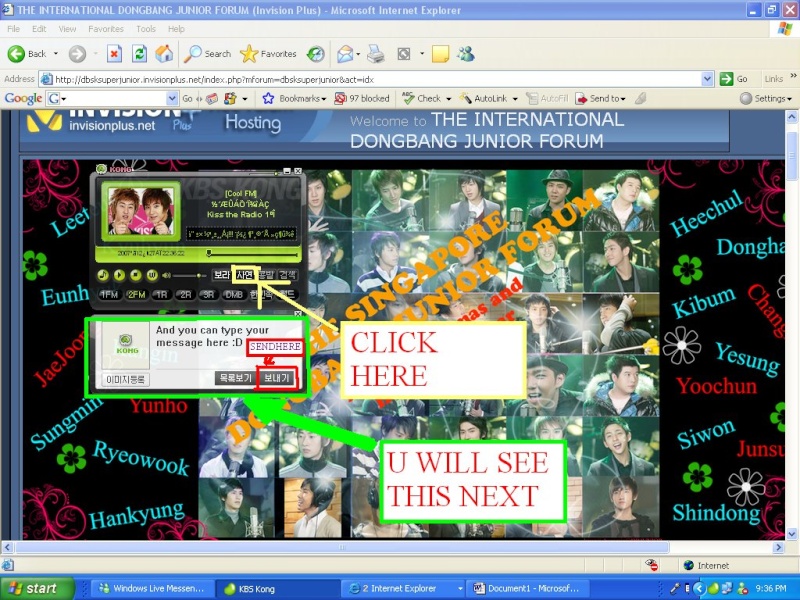The height and width of the screenshot is (600, 800).
Task: Open the View menu
Action: 67,29
